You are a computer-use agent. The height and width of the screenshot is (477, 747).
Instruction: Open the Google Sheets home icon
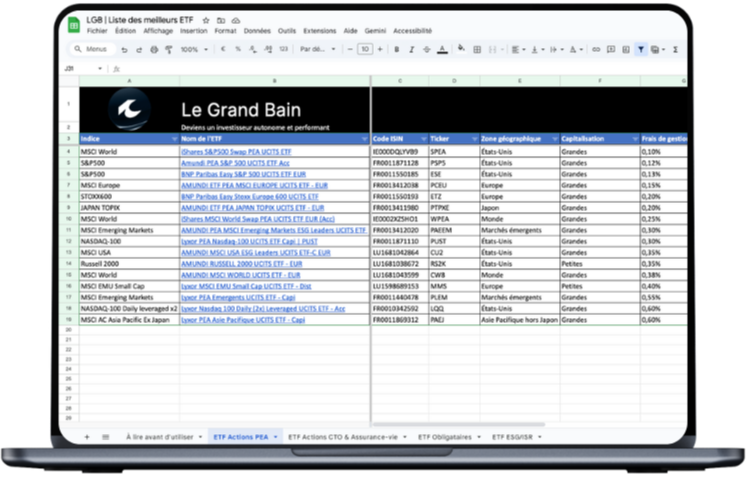pyautogui.click(x=73, y=25)
